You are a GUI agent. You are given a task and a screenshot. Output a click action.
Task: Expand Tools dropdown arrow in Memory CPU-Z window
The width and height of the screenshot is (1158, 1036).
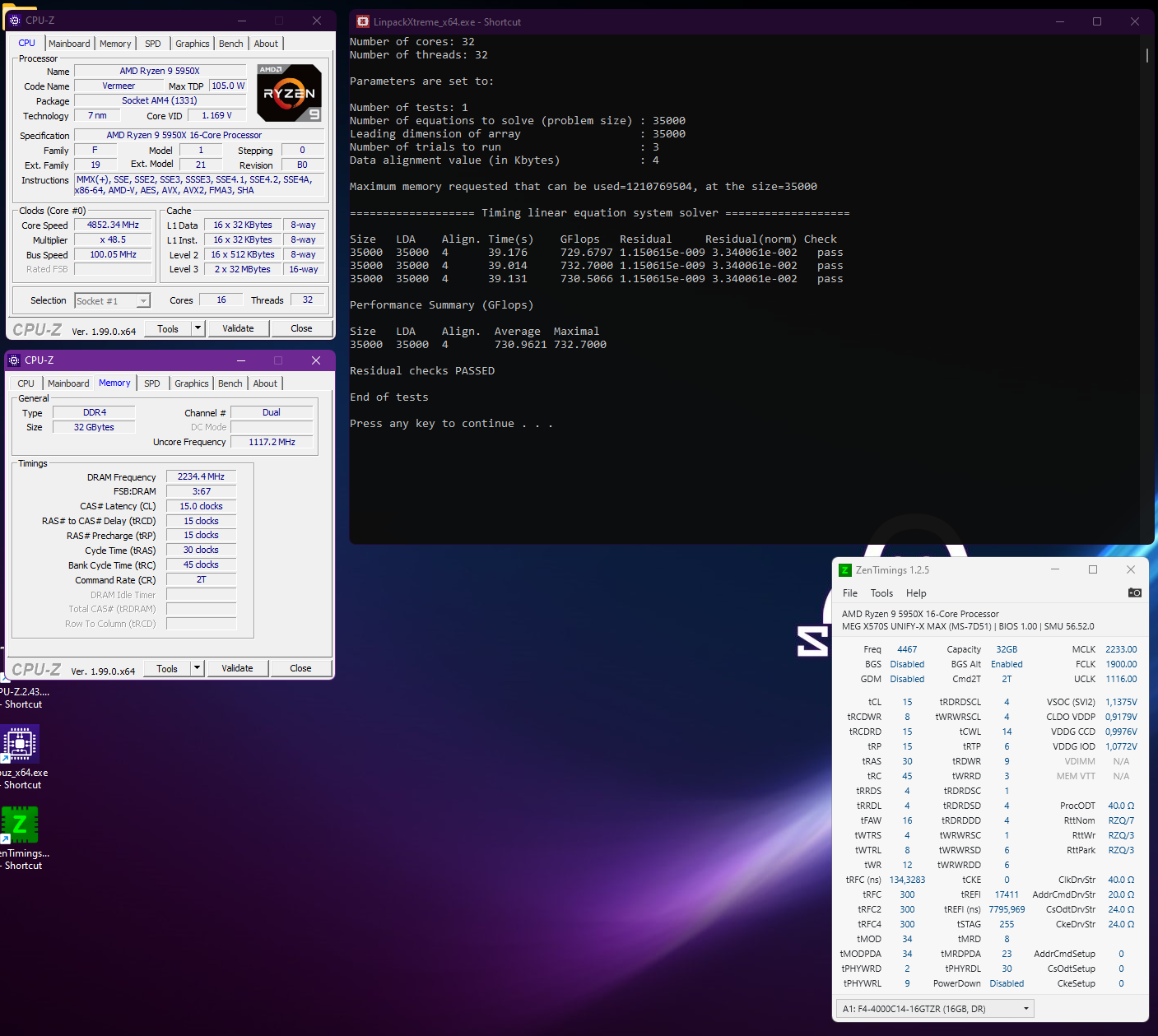point(197,668)
